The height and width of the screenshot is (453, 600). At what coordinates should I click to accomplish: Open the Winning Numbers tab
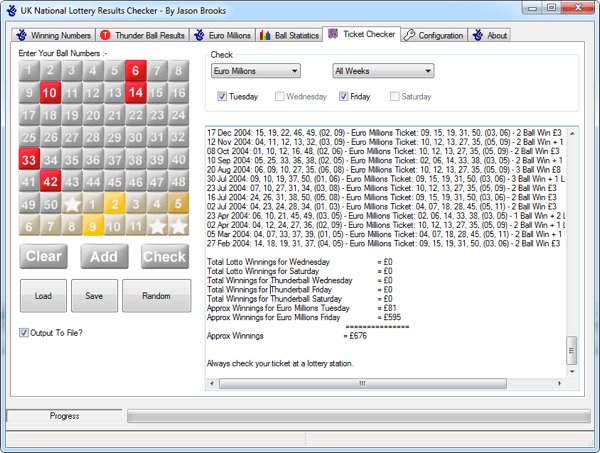(53, 35)
